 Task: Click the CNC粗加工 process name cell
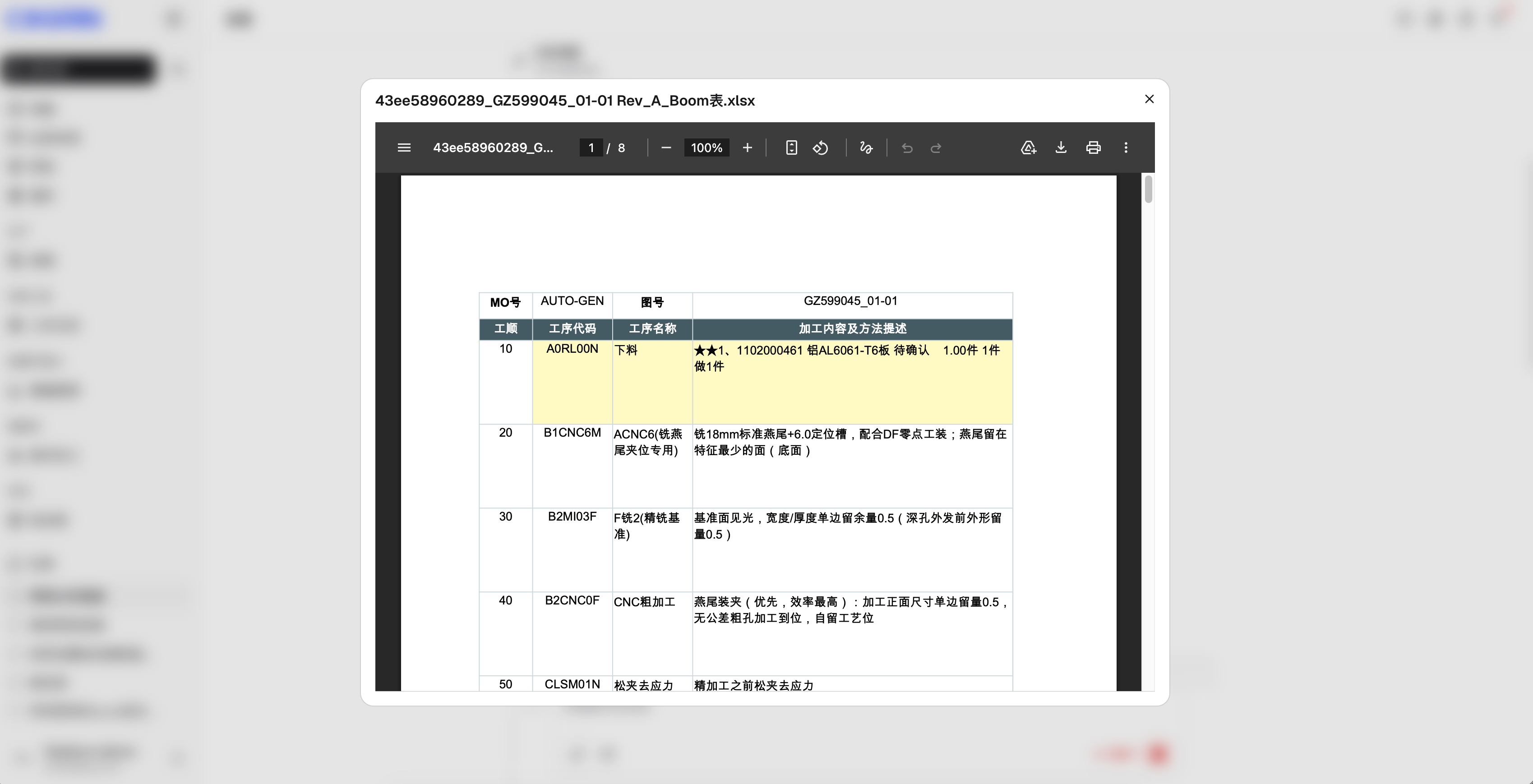(x=653, y=633)
